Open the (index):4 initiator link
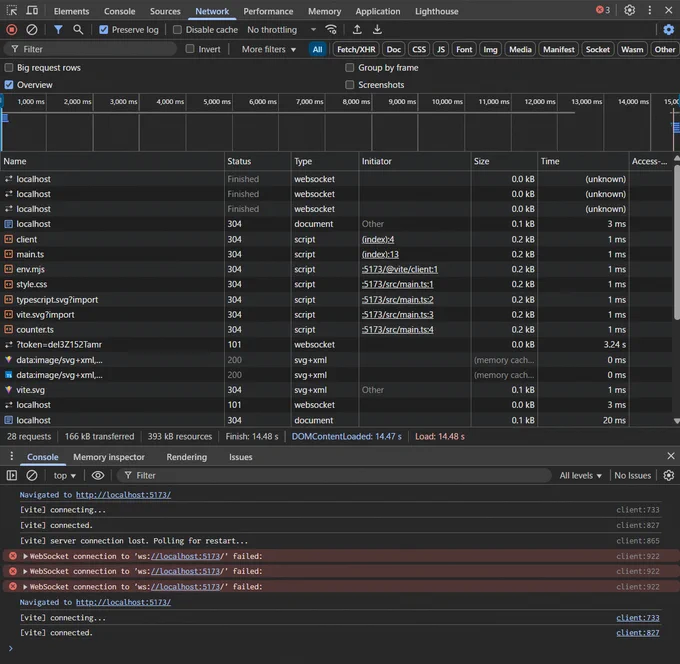Image resolution: width=680 pixels, height=664 pixels. (x=378, y=239)
